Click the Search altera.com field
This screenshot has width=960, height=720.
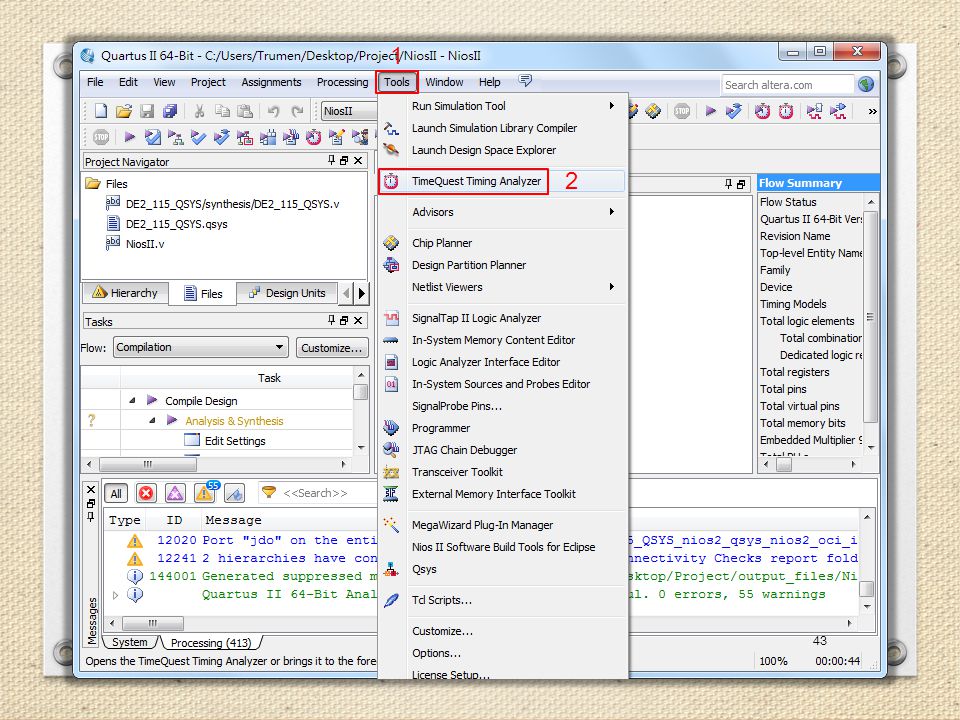coord(787,84)
